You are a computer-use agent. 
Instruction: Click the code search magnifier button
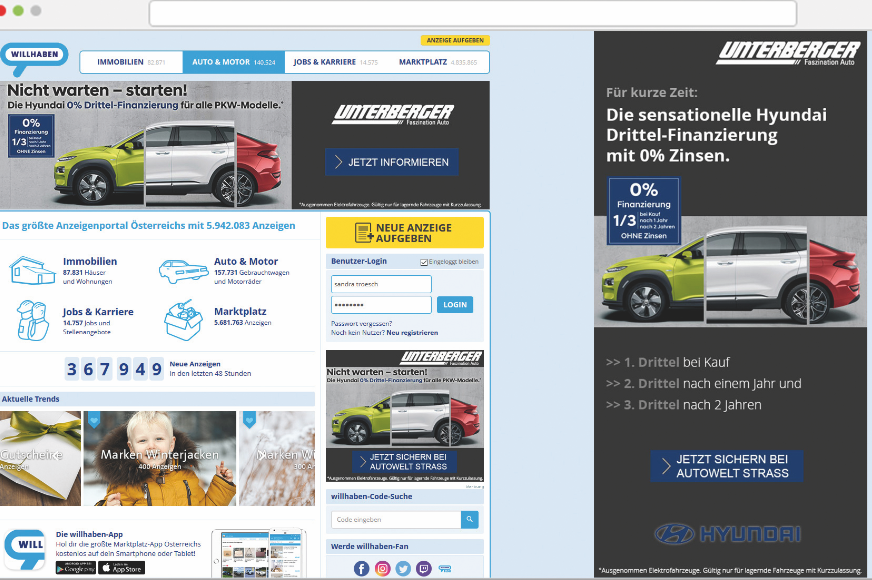pos(469,519)
